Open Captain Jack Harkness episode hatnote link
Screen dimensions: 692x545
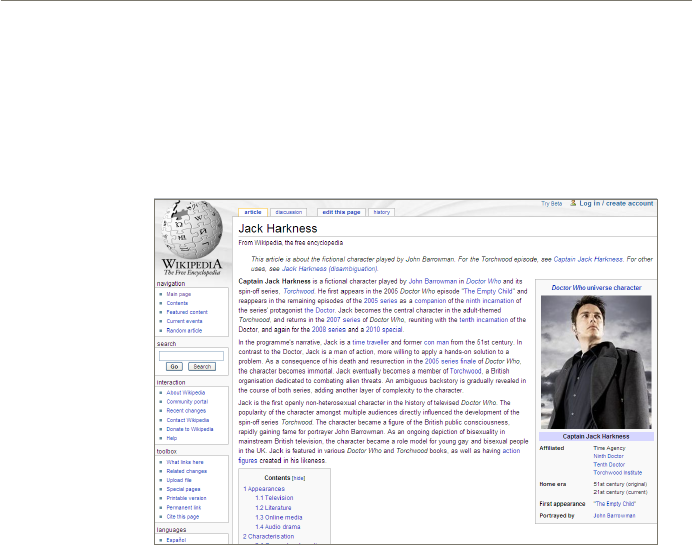[x=588, y=259]
